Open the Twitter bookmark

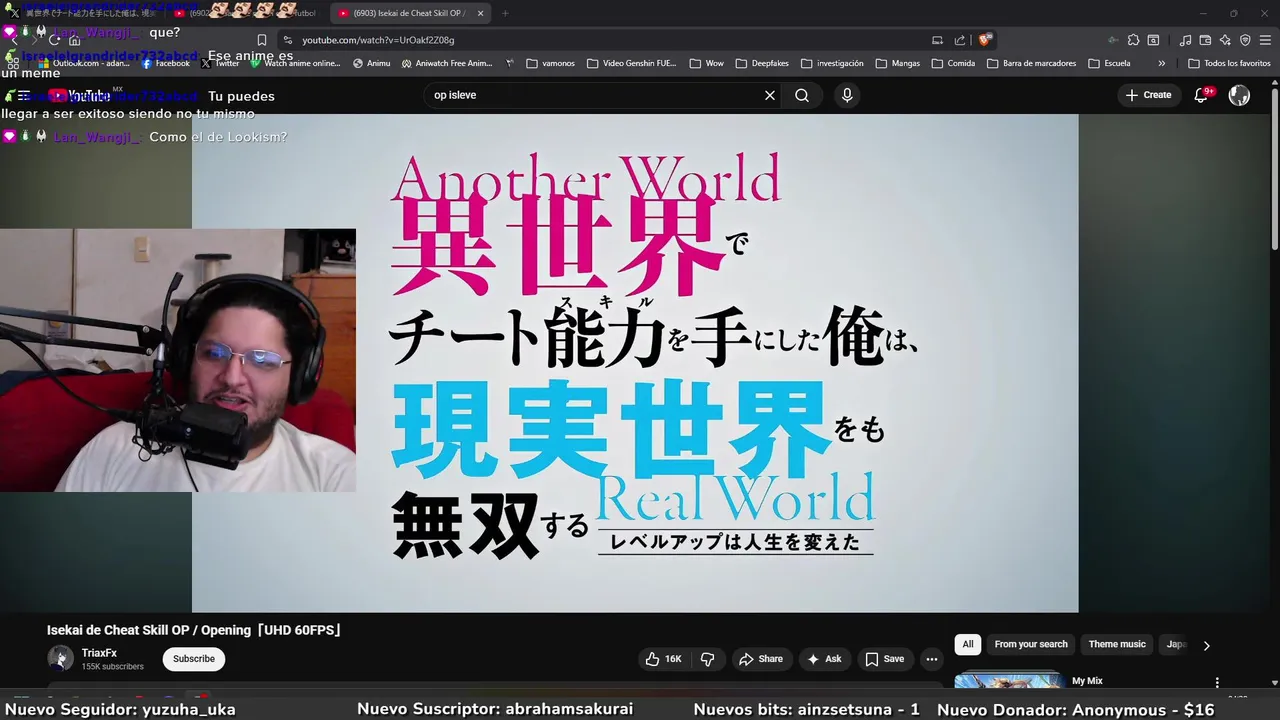point(220,63)
